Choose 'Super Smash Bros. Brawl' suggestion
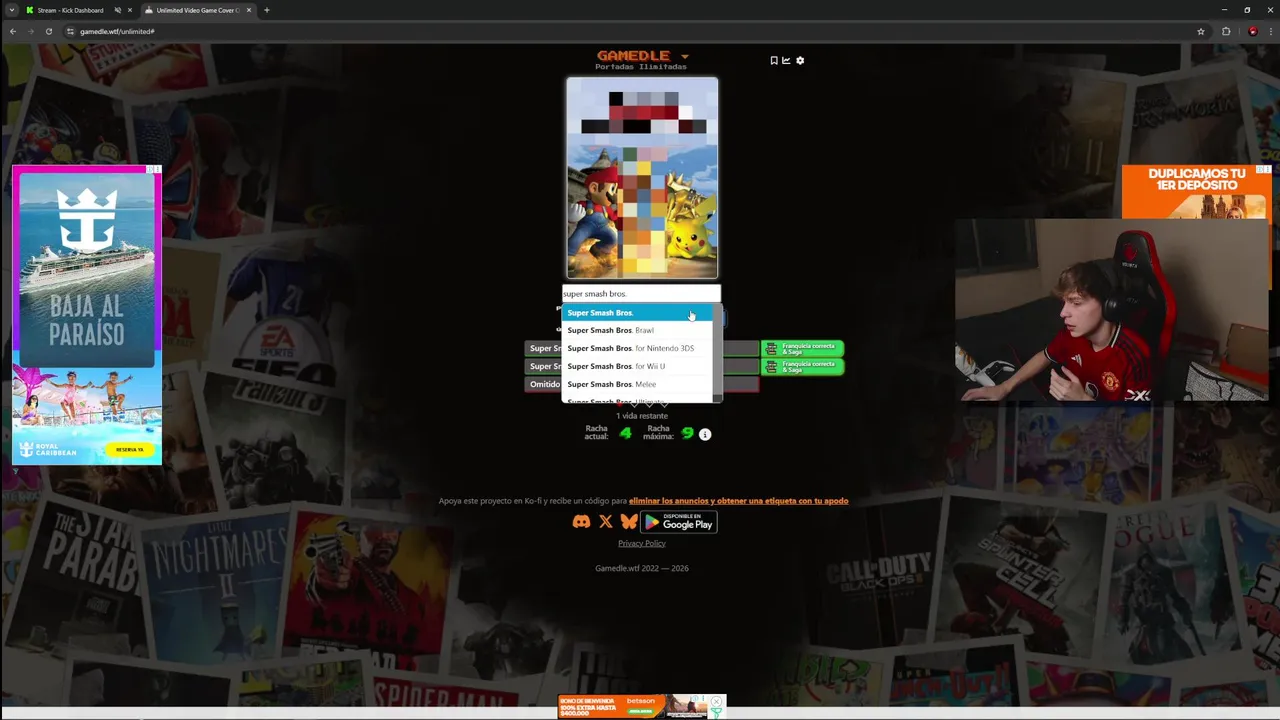 click(637, 330)
